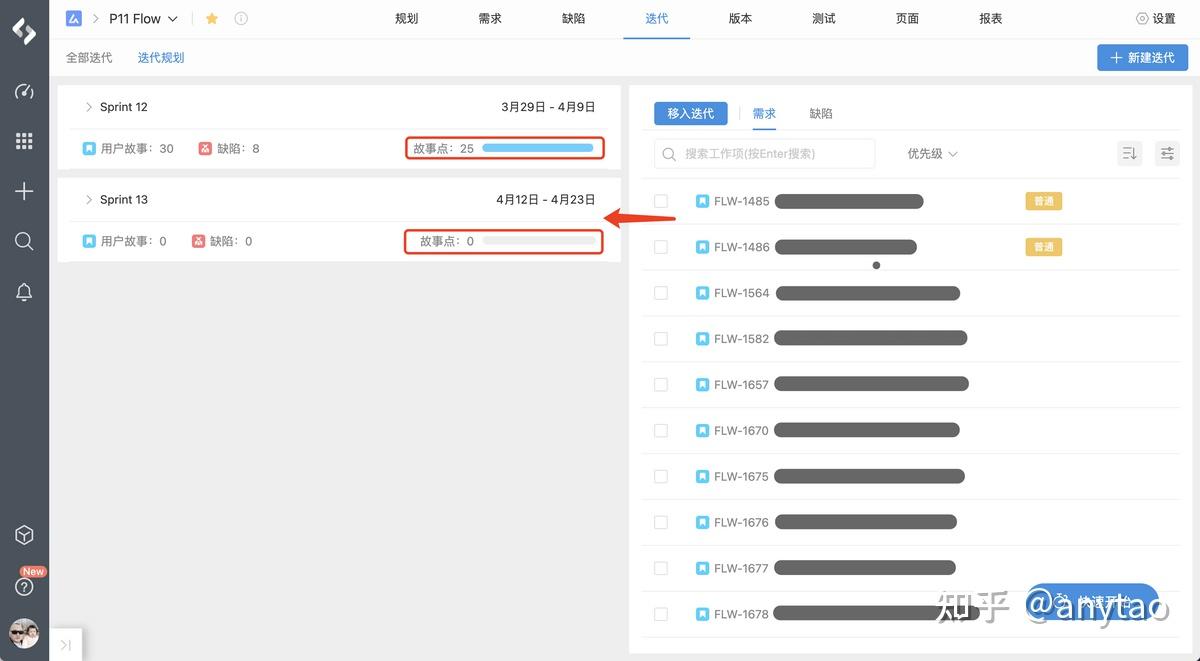
Task: Click the help question-mark icon with New badge
Action: 24,587
